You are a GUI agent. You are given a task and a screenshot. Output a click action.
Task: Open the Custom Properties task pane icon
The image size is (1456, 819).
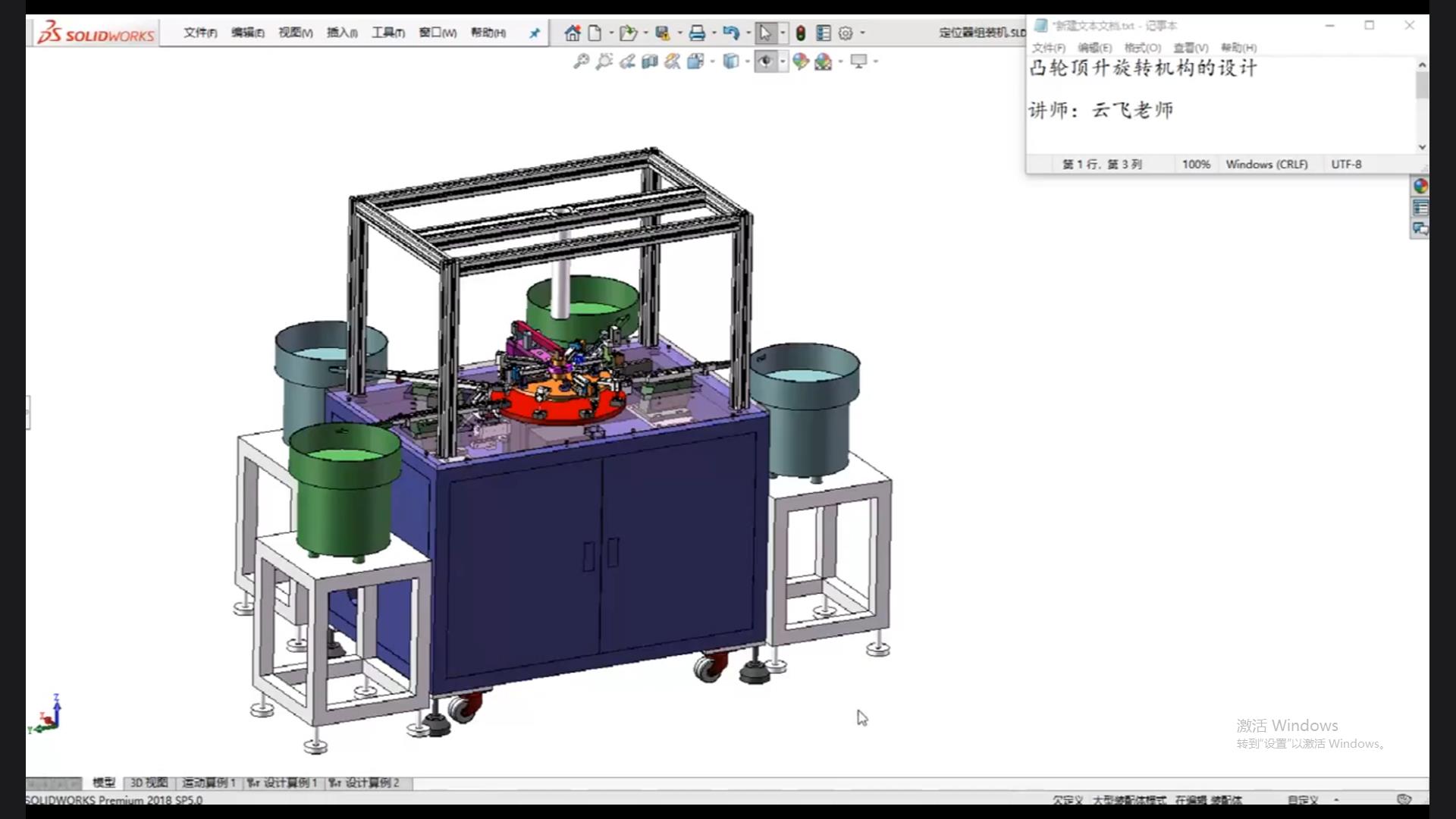[1420, 208]
